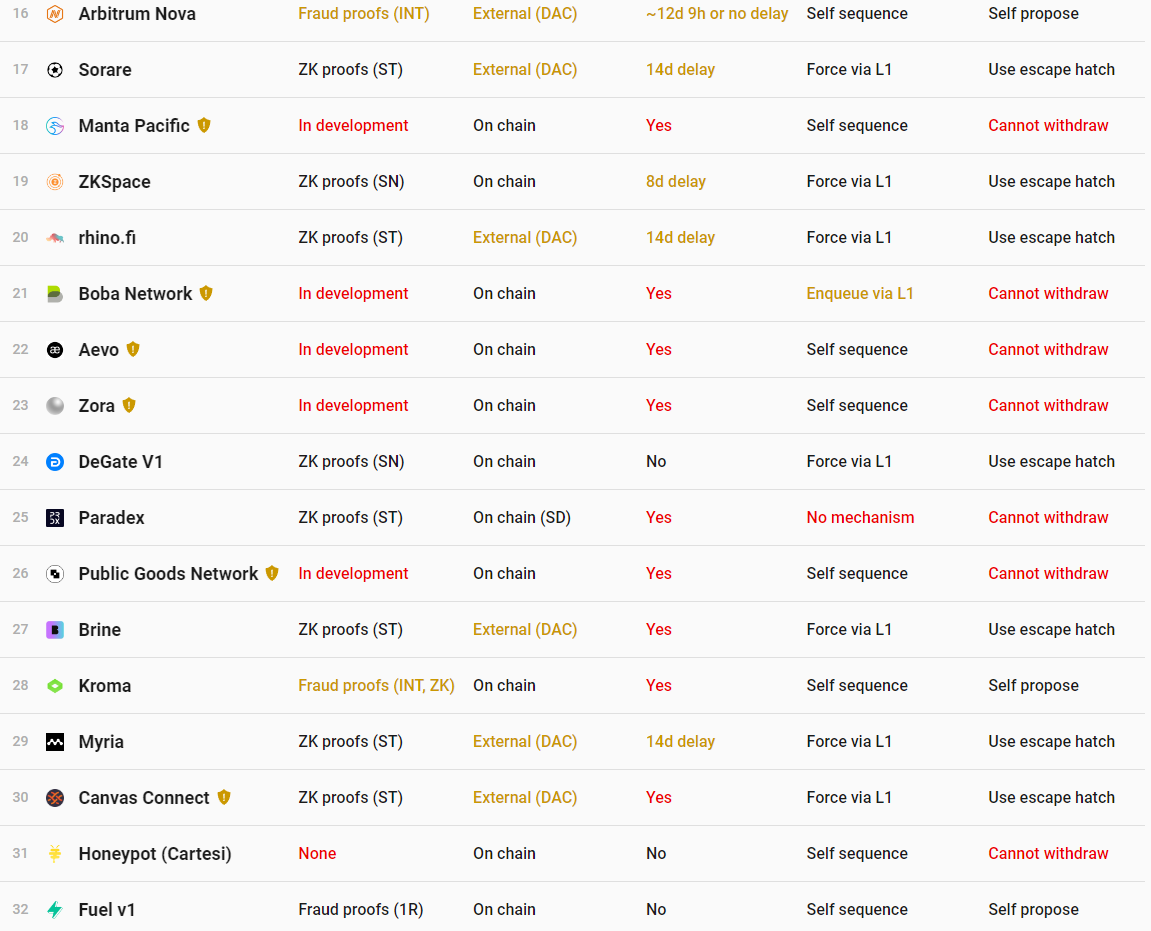Viewport: 1151px width, 931px height.
Task: Click the Boba Network warning shield
Action: tap(206, 294)
